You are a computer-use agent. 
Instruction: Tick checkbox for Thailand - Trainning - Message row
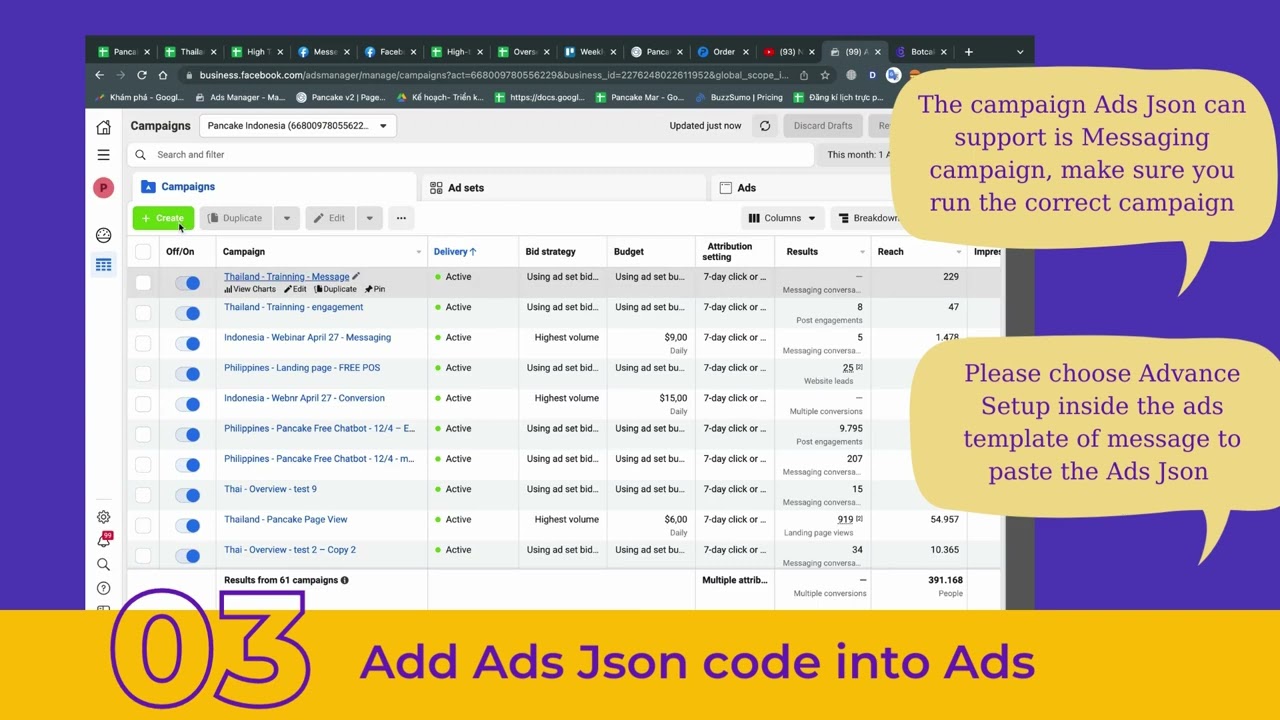[143, 283]
